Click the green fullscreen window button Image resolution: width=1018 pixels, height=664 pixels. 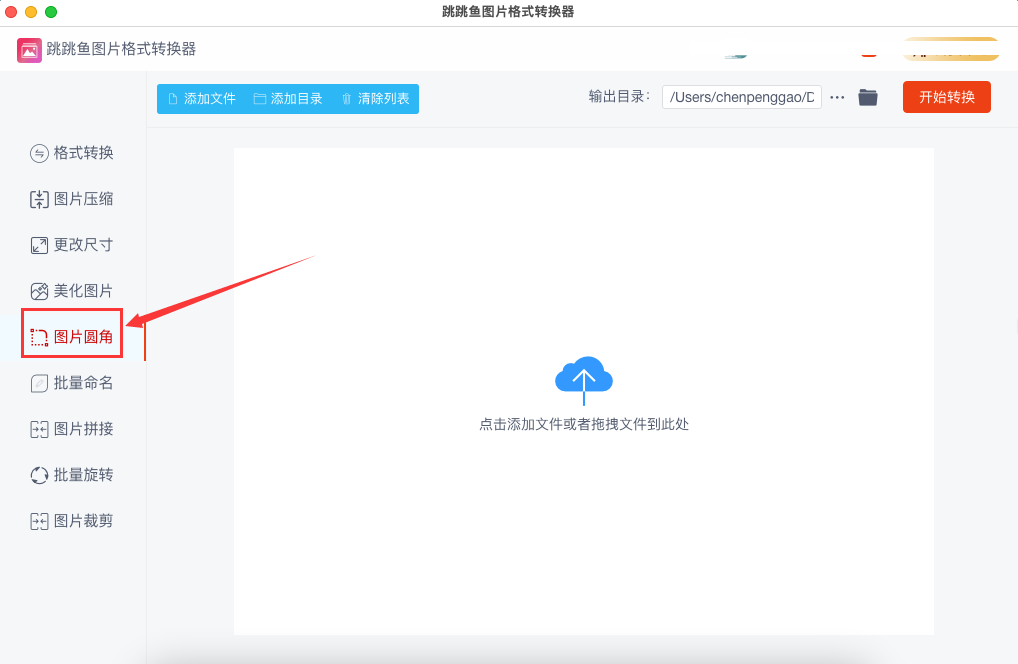(51, 12)
